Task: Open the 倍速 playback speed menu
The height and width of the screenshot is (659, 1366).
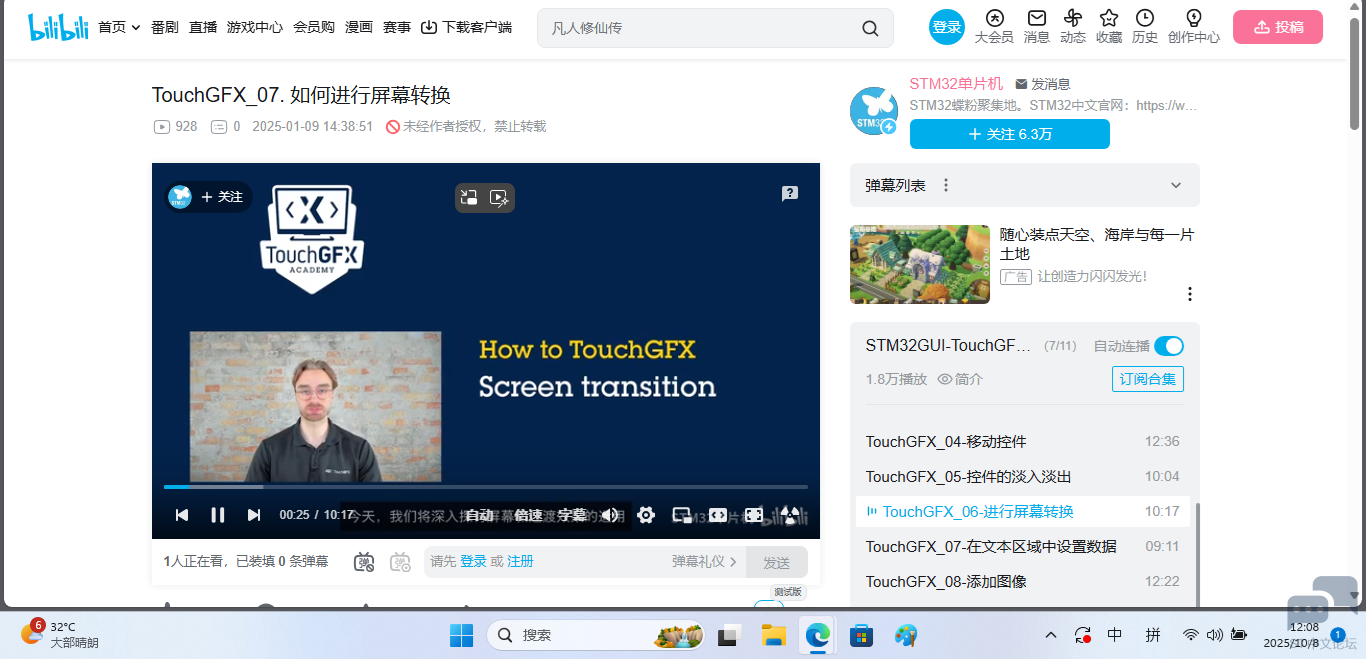Action: pyautogui.click(x=528, y=515)
